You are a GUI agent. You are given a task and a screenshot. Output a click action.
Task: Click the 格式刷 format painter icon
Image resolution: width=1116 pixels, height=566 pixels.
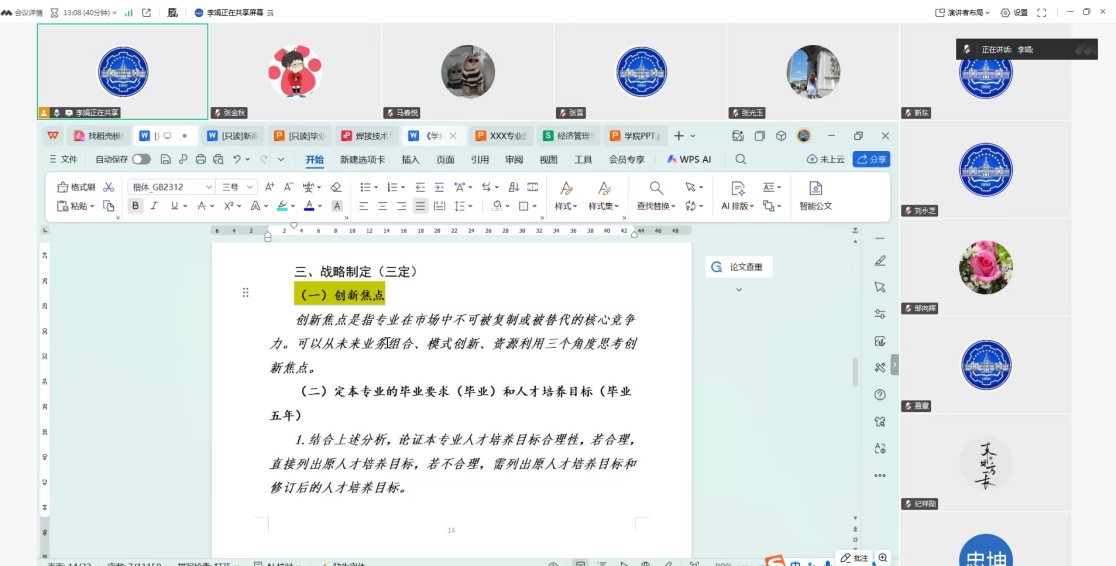(x=63, y=187)
